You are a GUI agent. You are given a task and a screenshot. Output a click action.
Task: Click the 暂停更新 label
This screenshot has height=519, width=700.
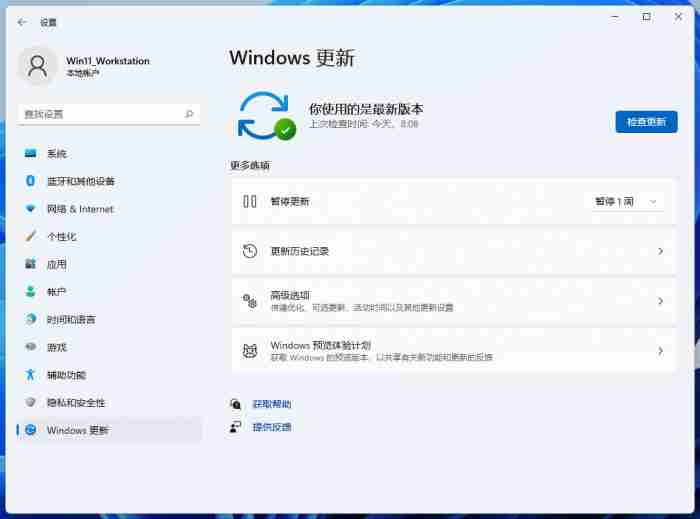click(x=290, y=202)
